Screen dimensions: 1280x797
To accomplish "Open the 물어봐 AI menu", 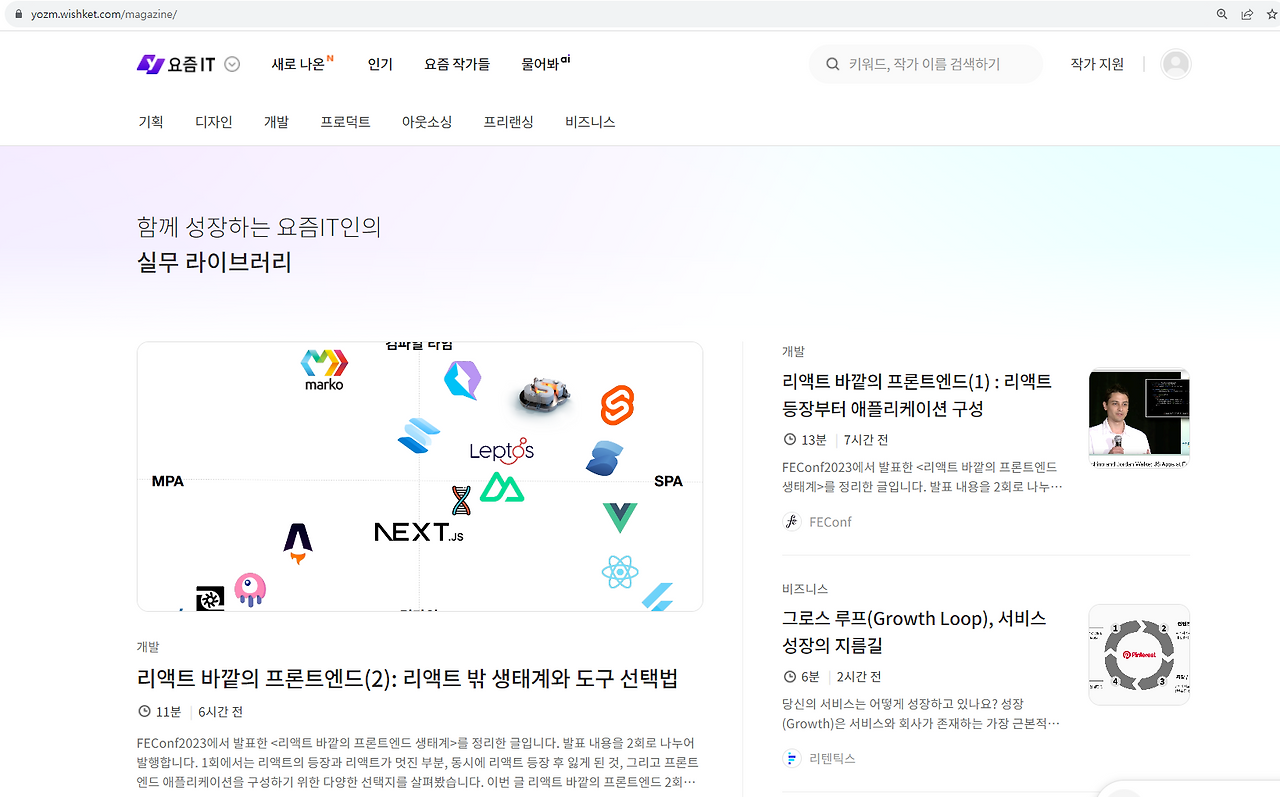I will click(546, 64).
